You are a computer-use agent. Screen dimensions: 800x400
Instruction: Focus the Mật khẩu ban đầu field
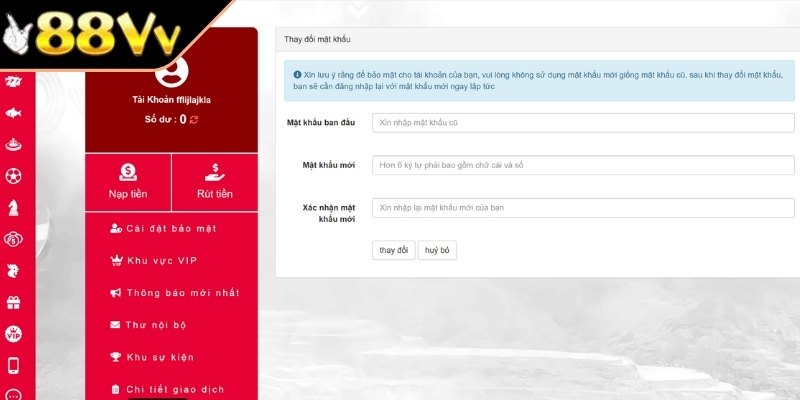[583, 123]
